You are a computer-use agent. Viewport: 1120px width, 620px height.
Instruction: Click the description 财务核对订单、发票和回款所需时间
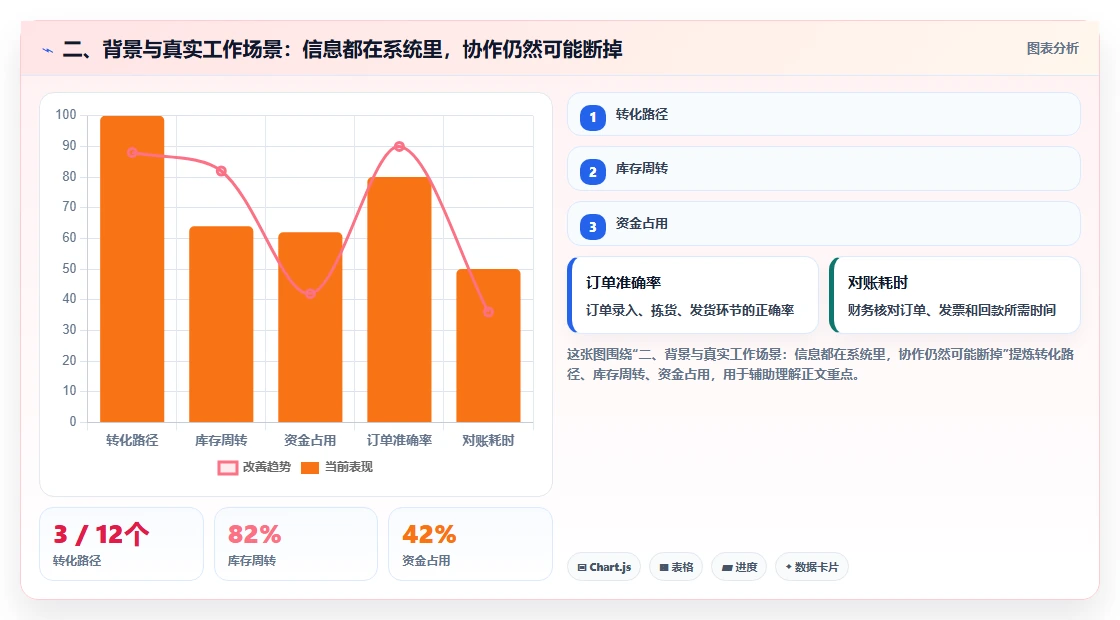(x=951, y=311)
